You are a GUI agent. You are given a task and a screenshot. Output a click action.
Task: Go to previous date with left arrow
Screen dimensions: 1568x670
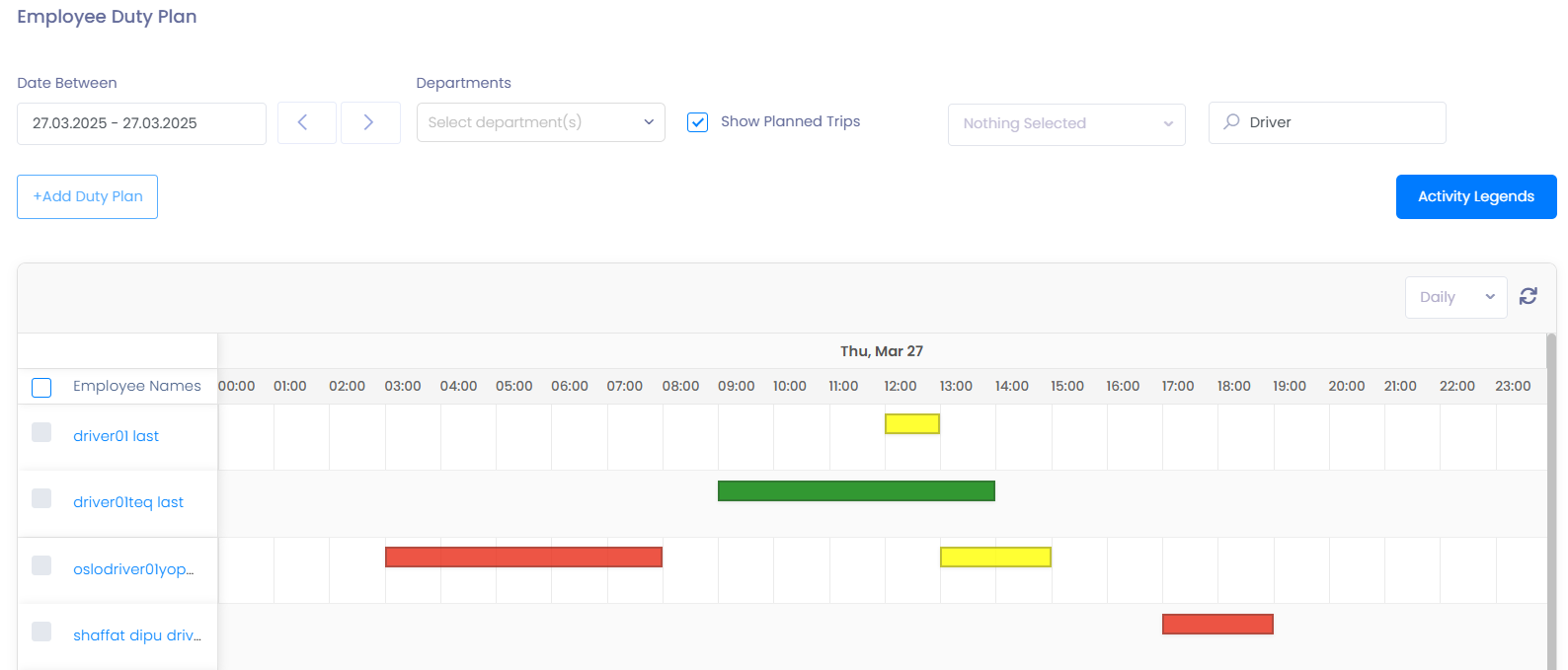coord(303,122)
